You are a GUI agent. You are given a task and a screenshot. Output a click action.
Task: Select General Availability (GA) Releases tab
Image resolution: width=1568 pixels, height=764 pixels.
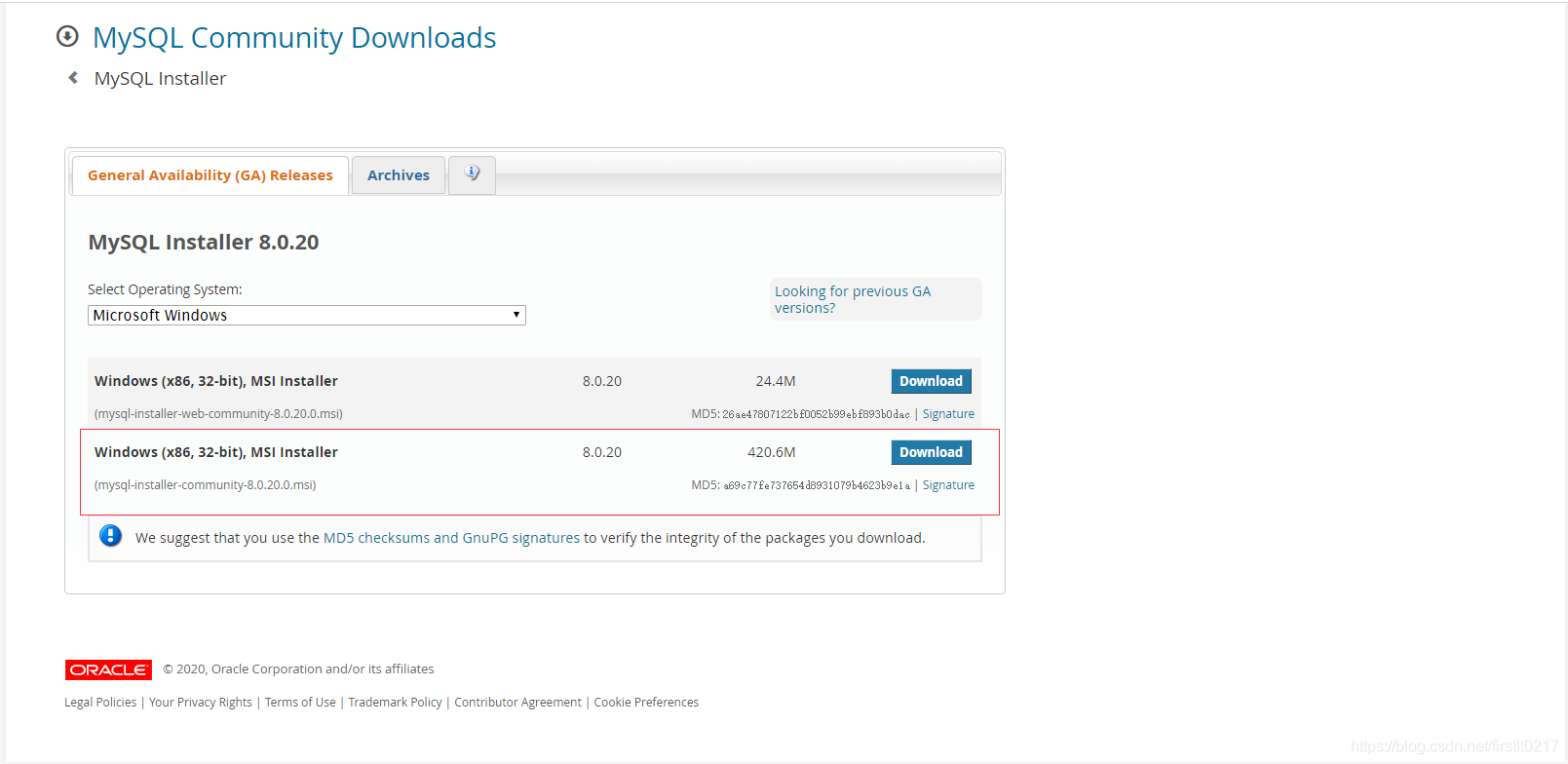click(x=210, y=175)
